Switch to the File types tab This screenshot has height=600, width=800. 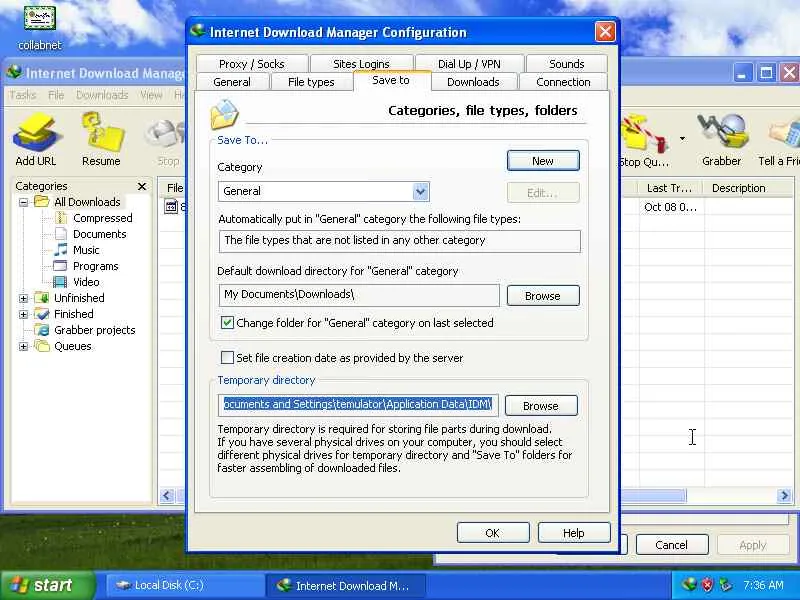(311, 82)
